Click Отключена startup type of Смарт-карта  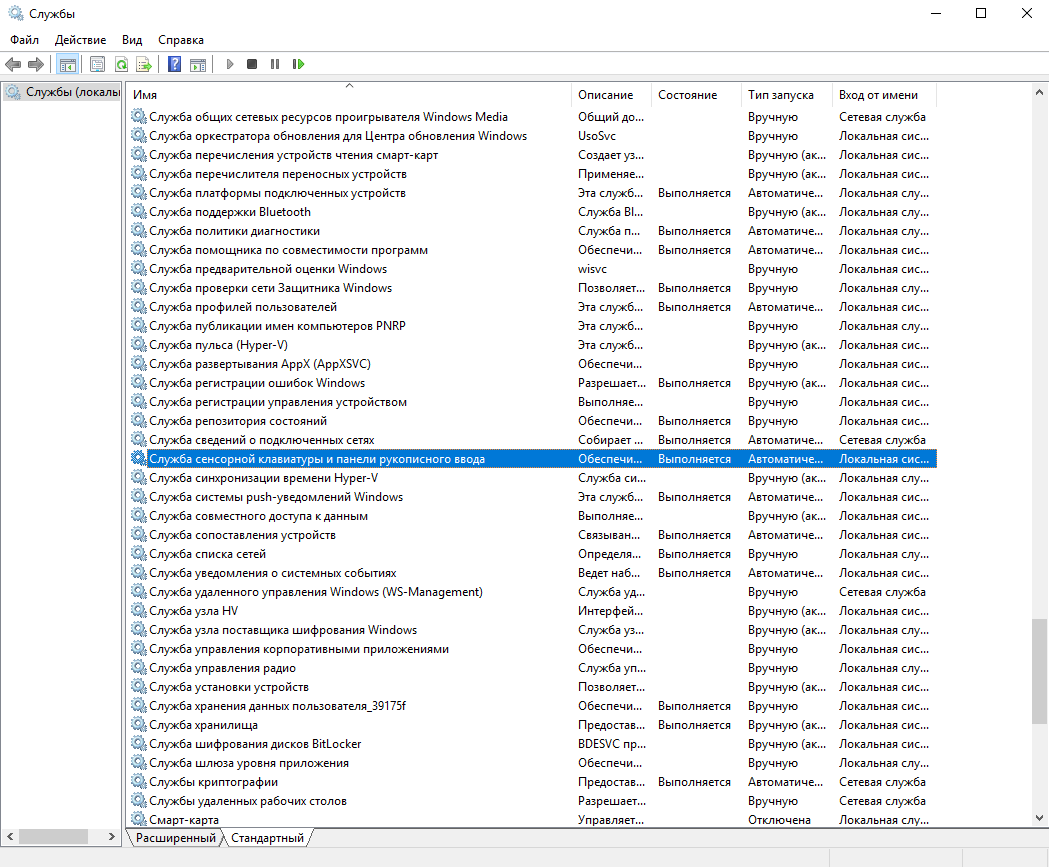click(x=779, y=820)
